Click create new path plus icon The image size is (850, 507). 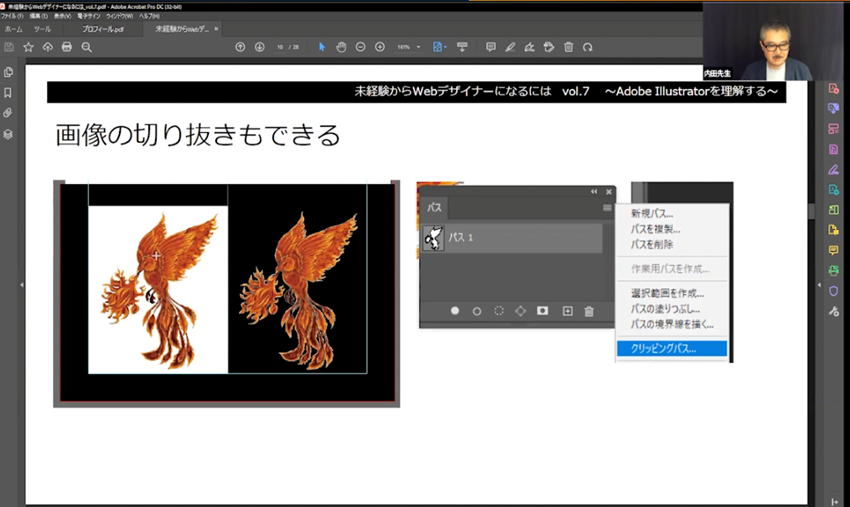[x=568, y=311]
